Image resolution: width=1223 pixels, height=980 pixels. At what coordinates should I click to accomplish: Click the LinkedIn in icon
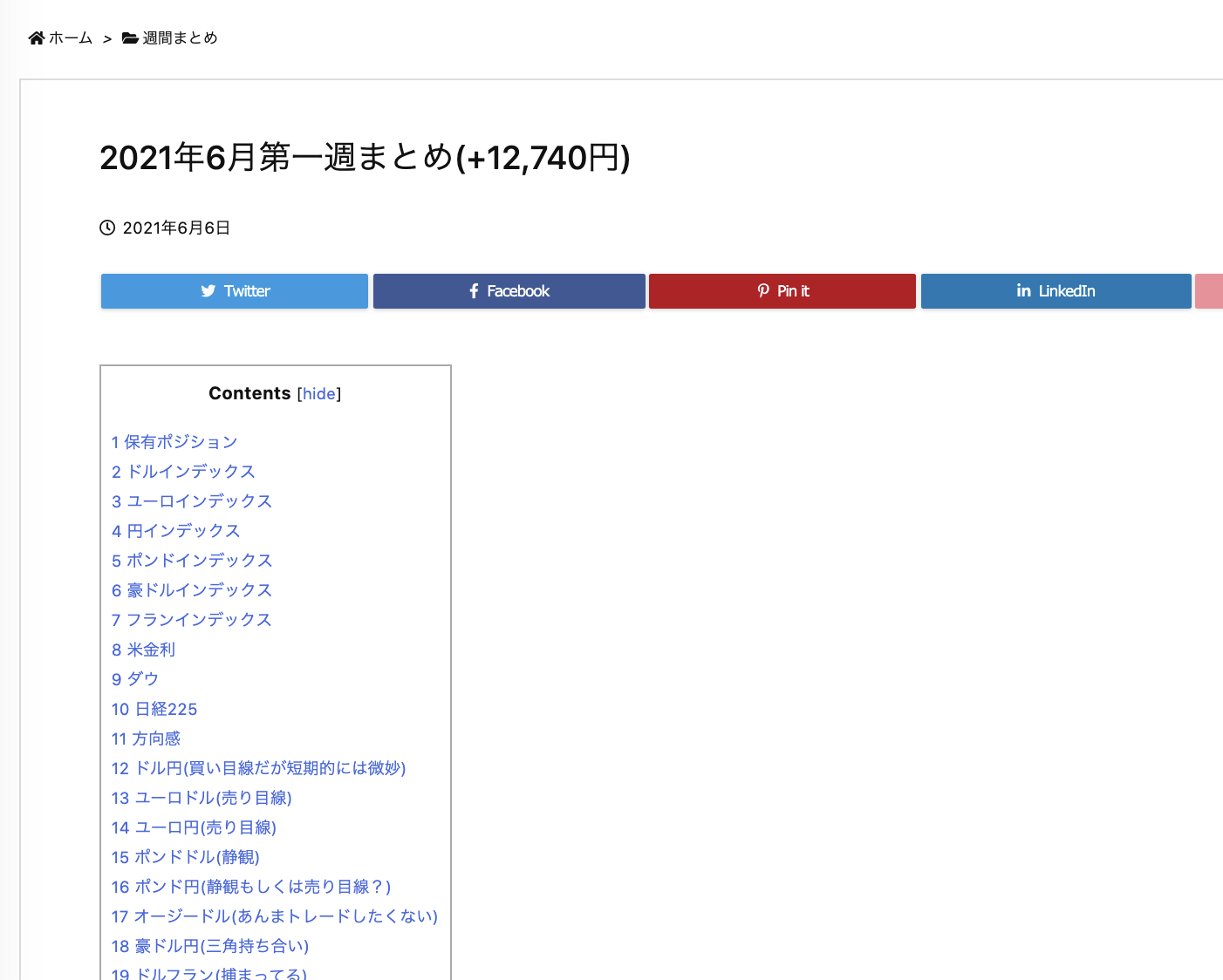(1023, 291)
